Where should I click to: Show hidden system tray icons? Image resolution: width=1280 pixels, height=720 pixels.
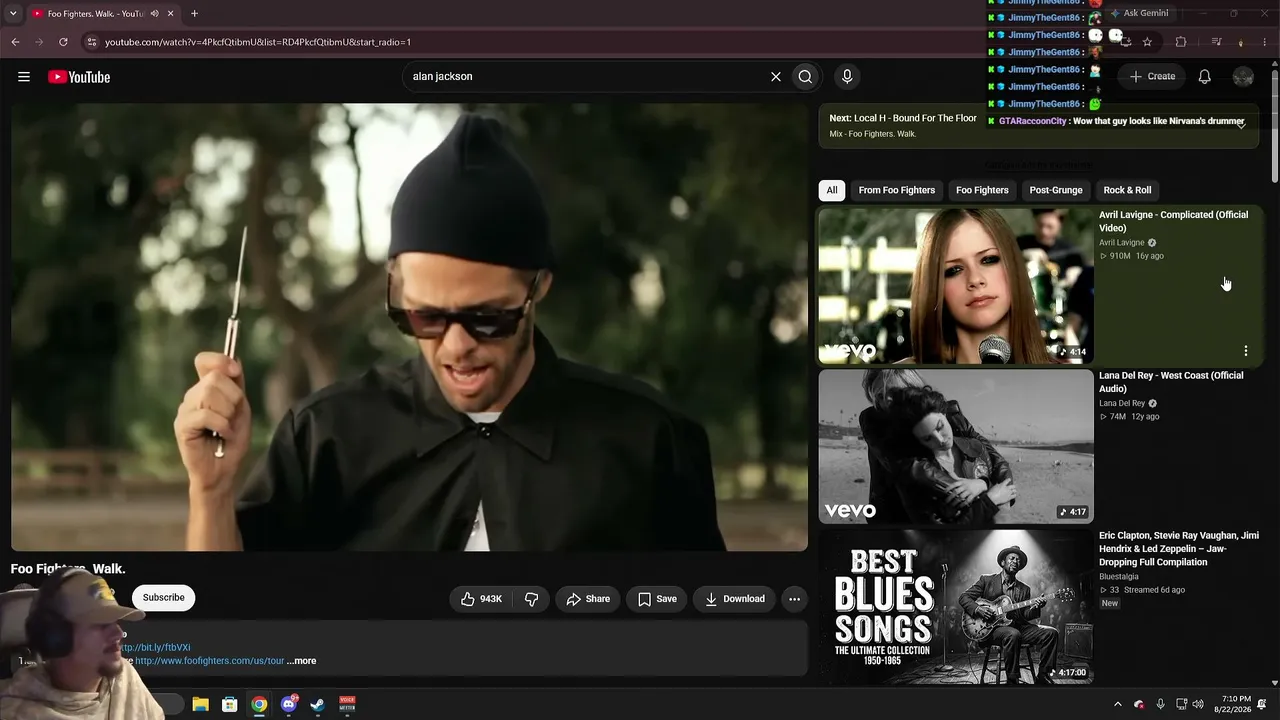[x=1118, y=705]
